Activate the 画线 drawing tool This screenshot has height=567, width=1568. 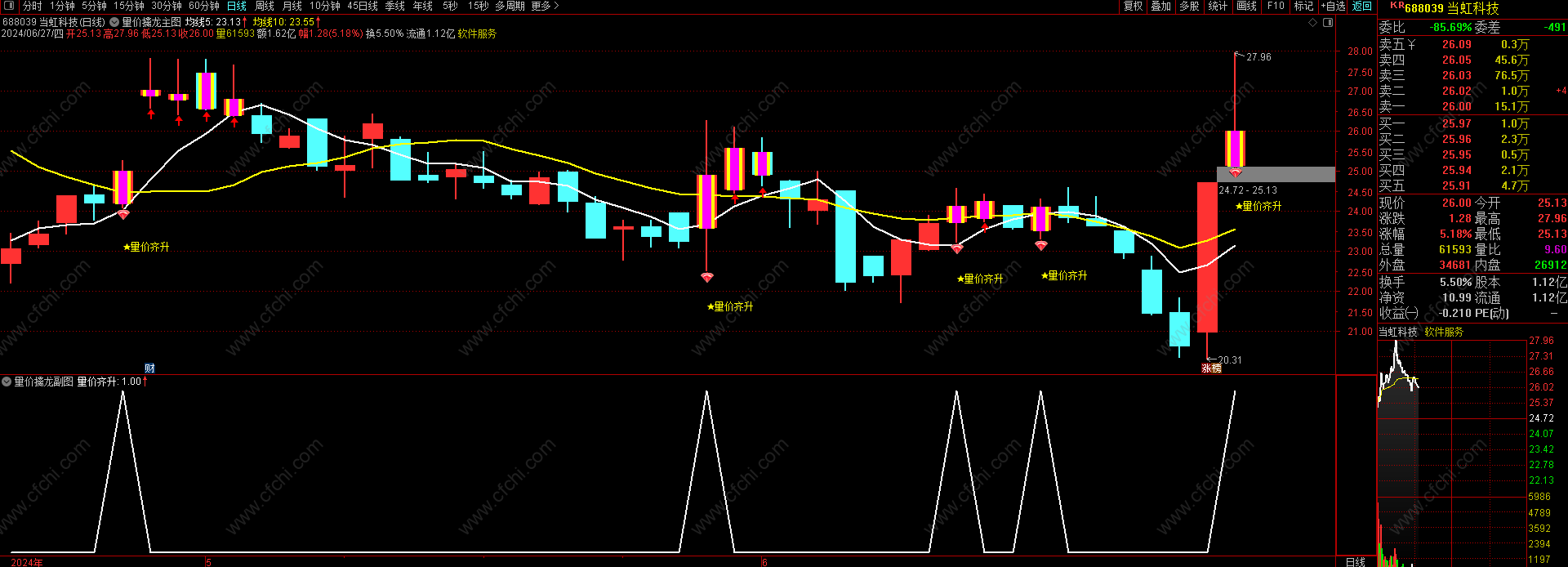point(1247,6)
